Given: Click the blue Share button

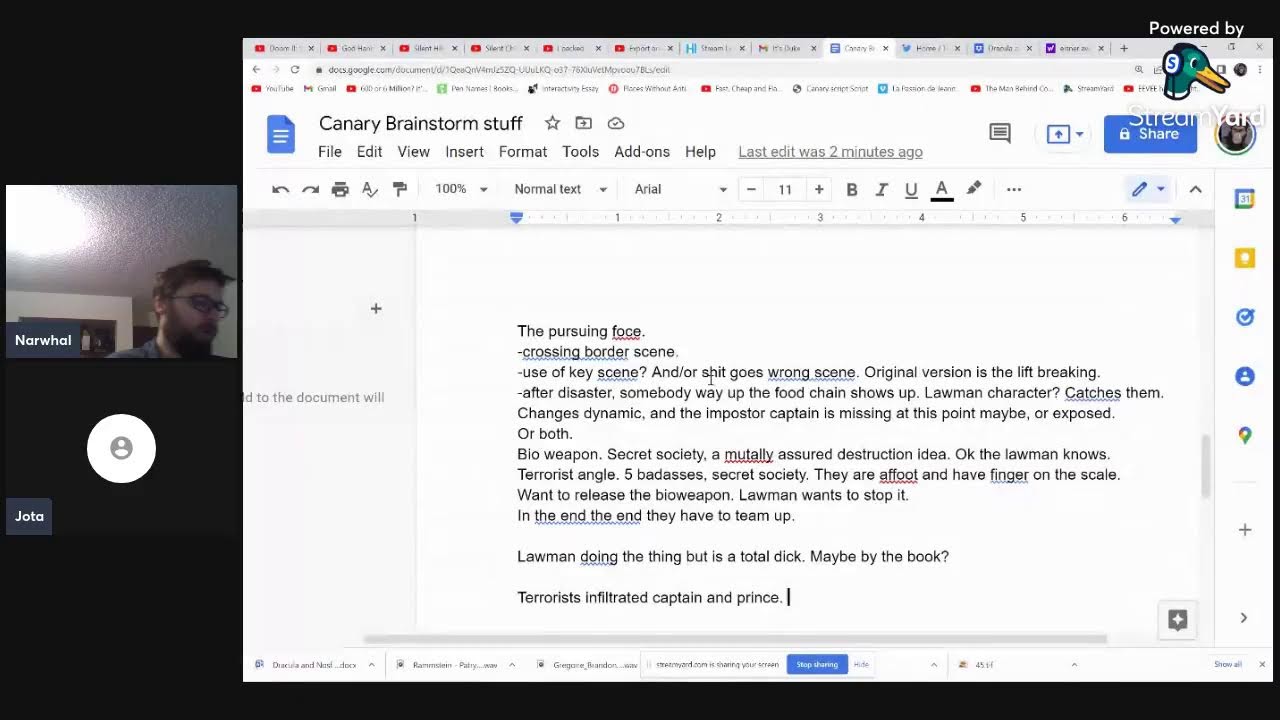Looking at the screenshot, I should (x=1150, y=134).
